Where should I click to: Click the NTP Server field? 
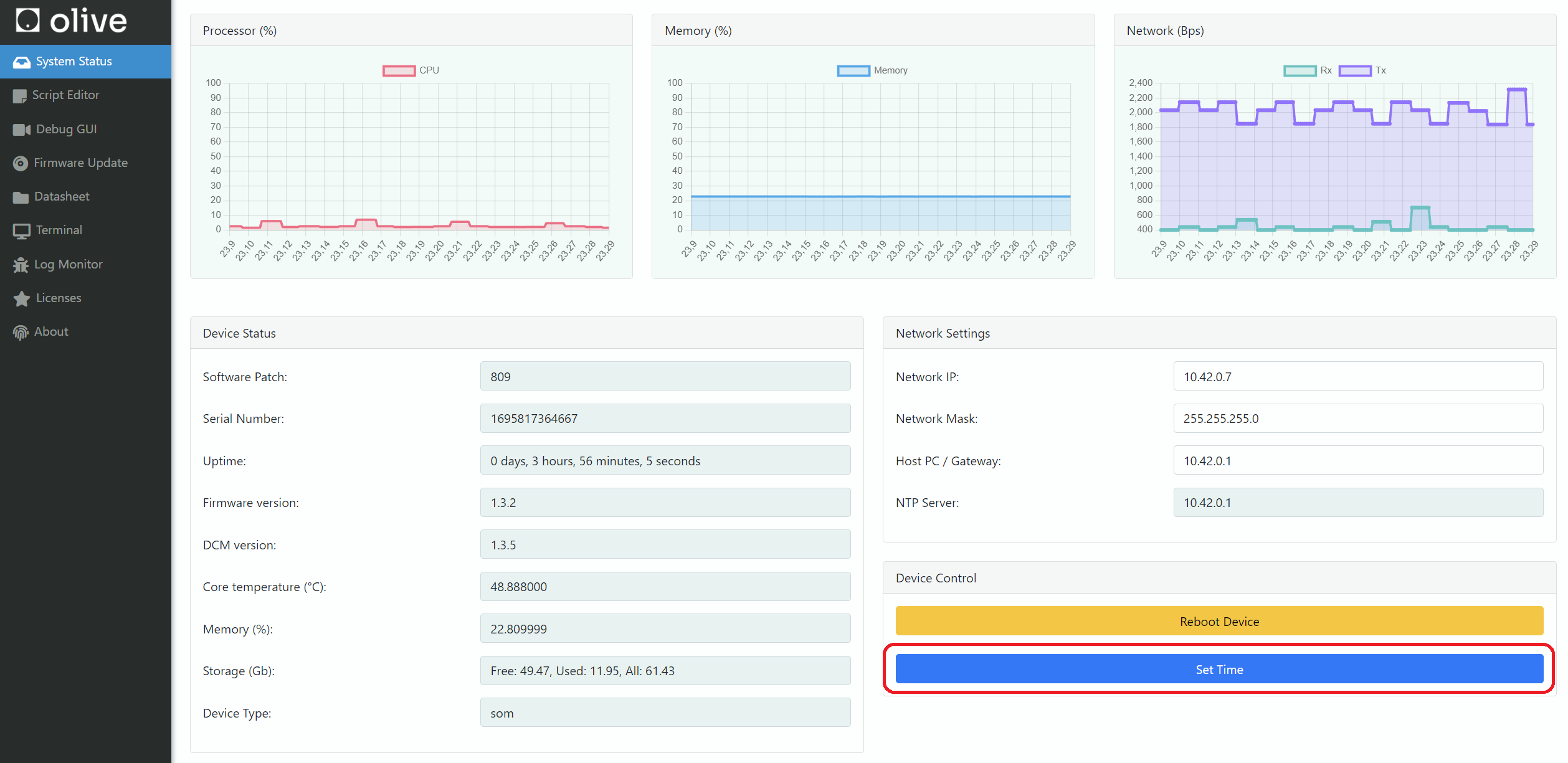click(x=1358, y=502)
